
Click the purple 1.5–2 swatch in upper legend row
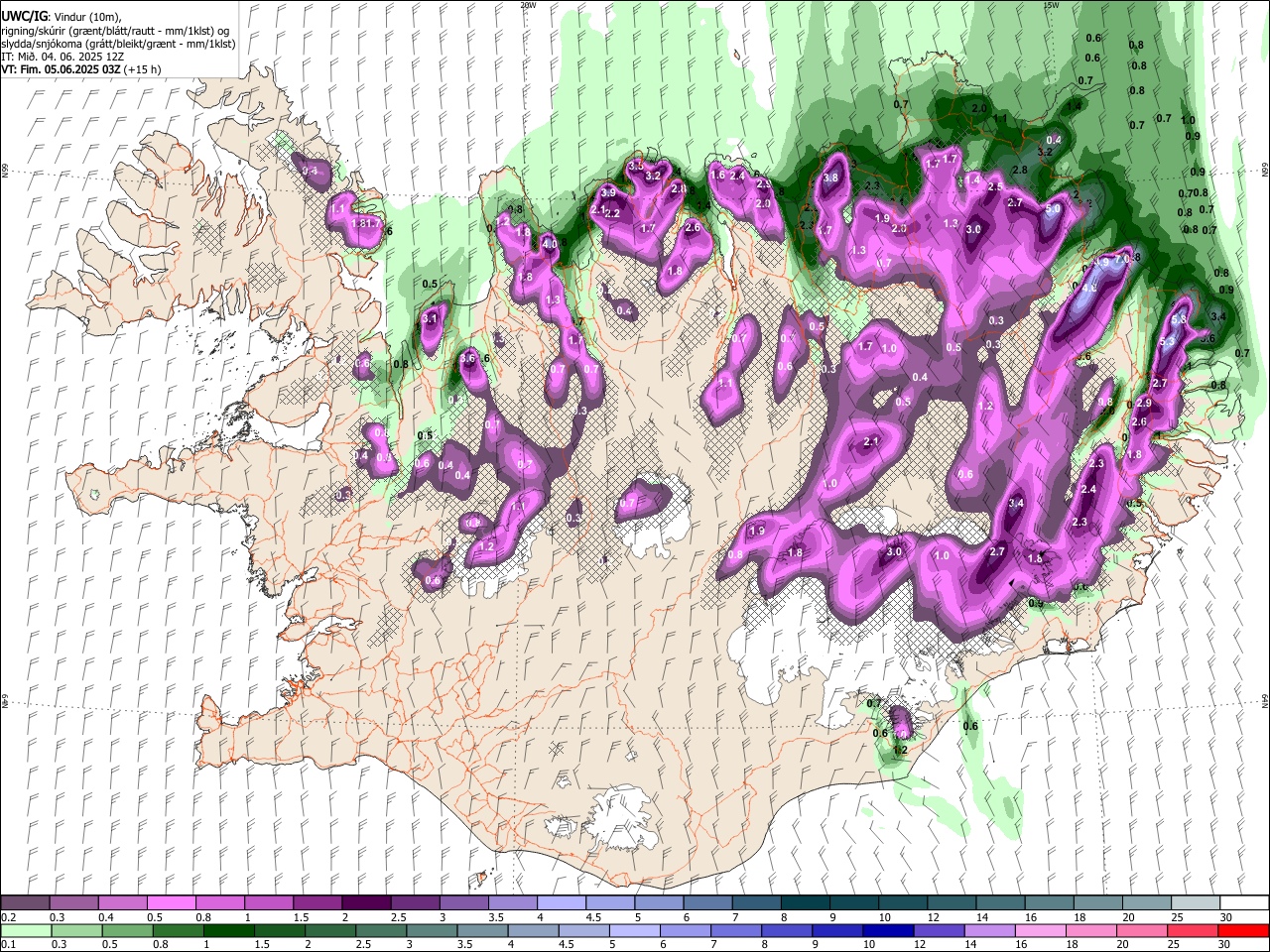tap(317, 902)
